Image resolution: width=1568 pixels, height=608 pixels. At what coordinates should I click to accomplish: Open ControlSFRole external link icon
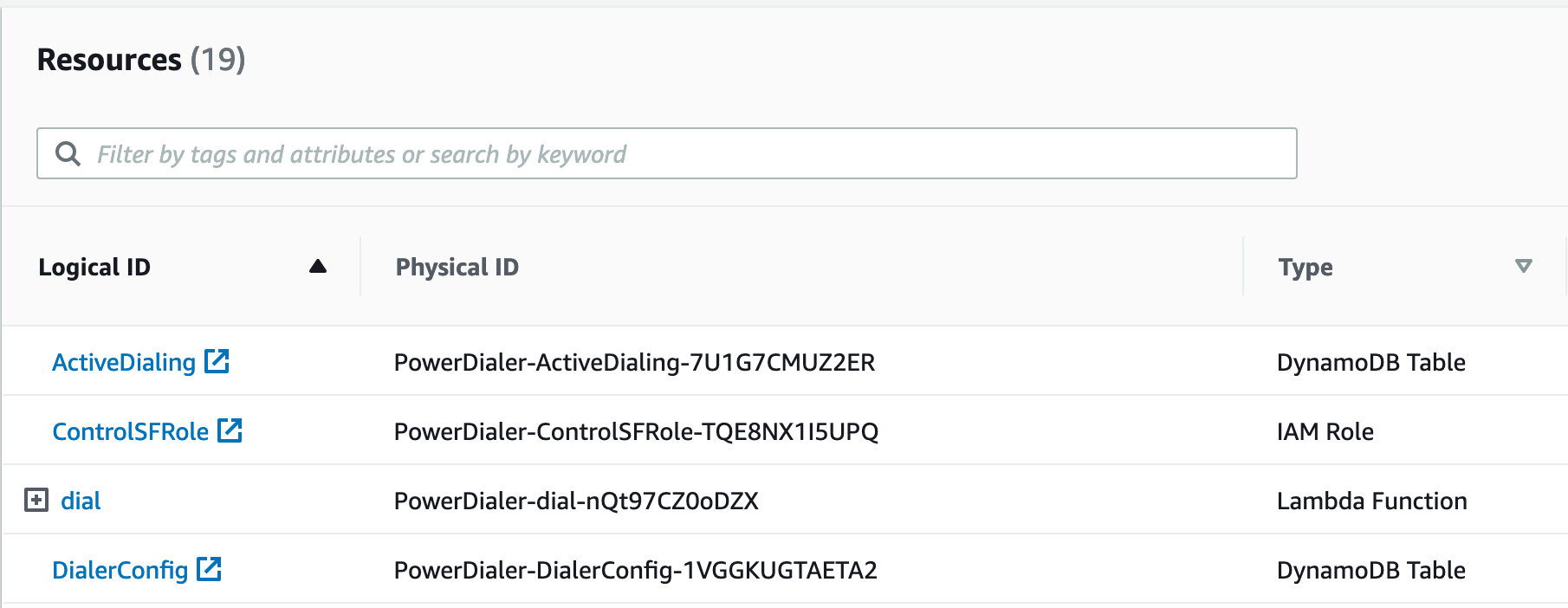pos(230,430)
